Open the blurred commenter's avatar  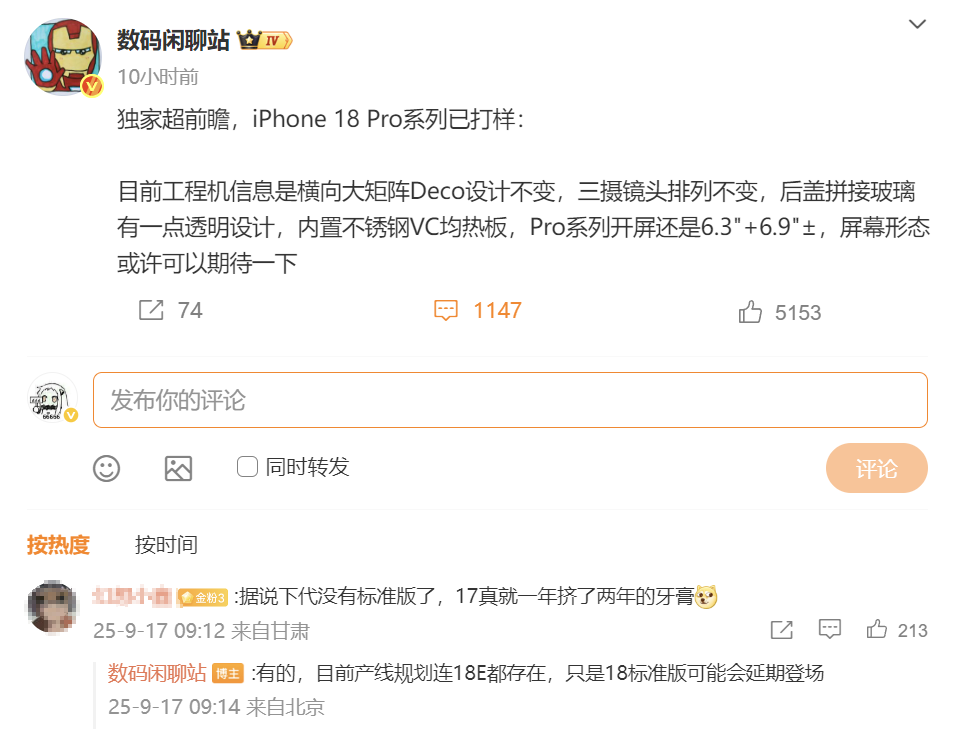pos(52,607)
